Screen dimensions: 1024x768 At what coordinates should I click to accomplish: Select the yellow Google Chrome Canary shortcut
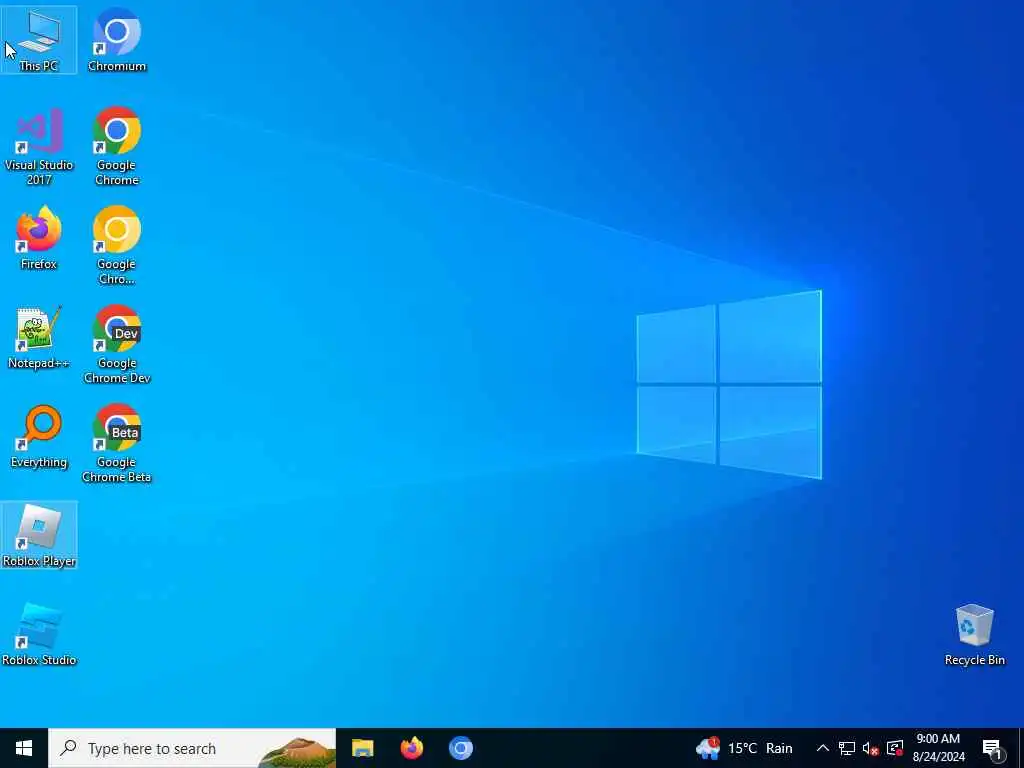[117, 246]
